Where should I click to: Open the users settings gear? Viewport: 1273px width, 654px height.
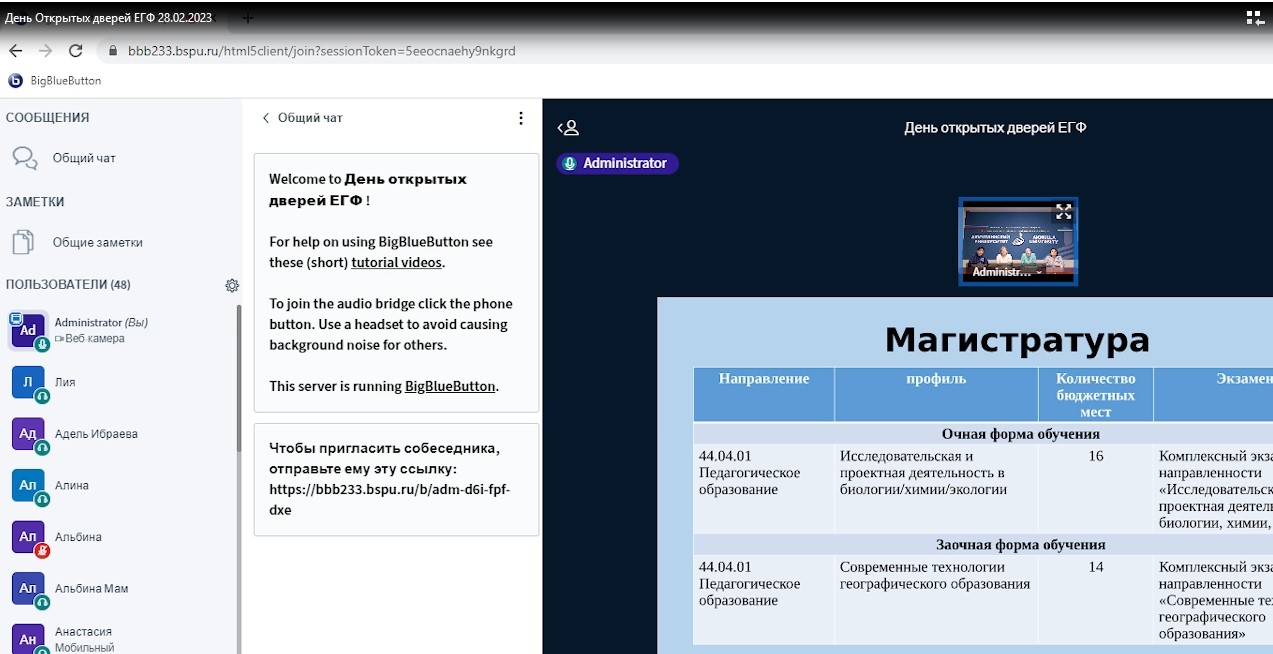[x=232, y=286]
